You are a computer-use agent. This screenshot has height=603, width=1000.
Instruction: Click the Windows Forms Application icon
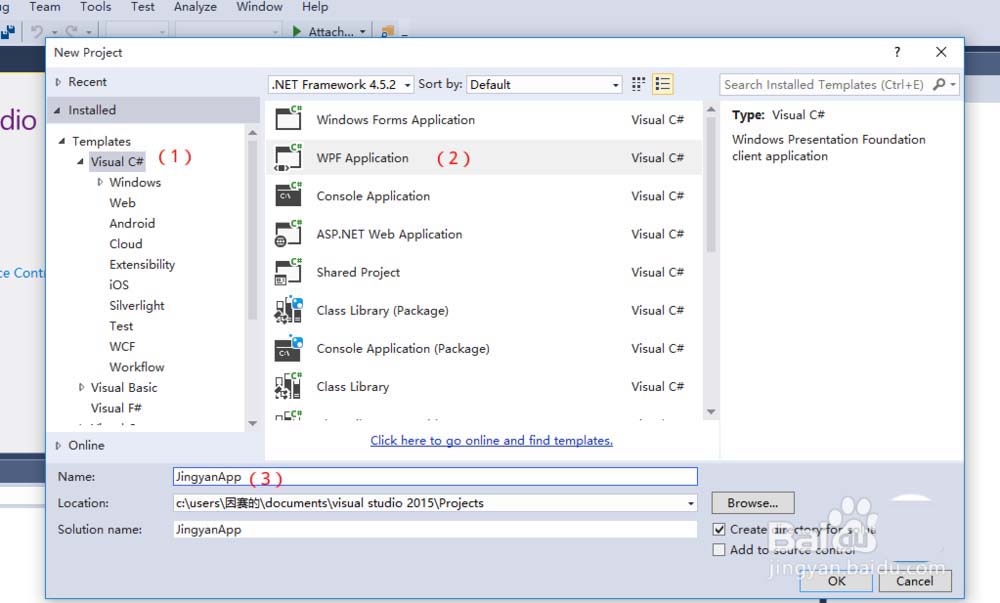click(x=288, y=120)
